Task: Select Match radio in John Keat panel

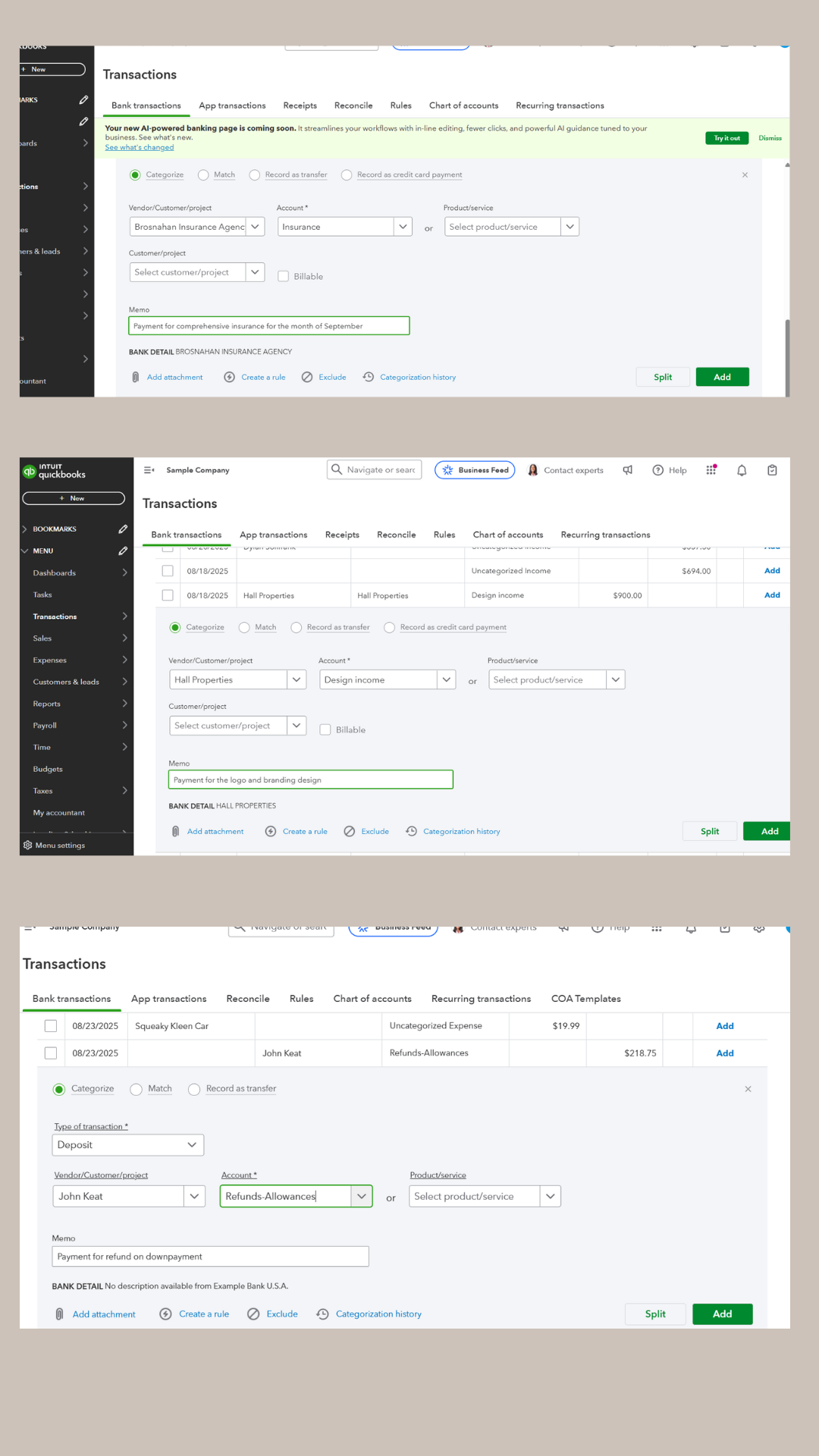Action: coord(136,1090)
